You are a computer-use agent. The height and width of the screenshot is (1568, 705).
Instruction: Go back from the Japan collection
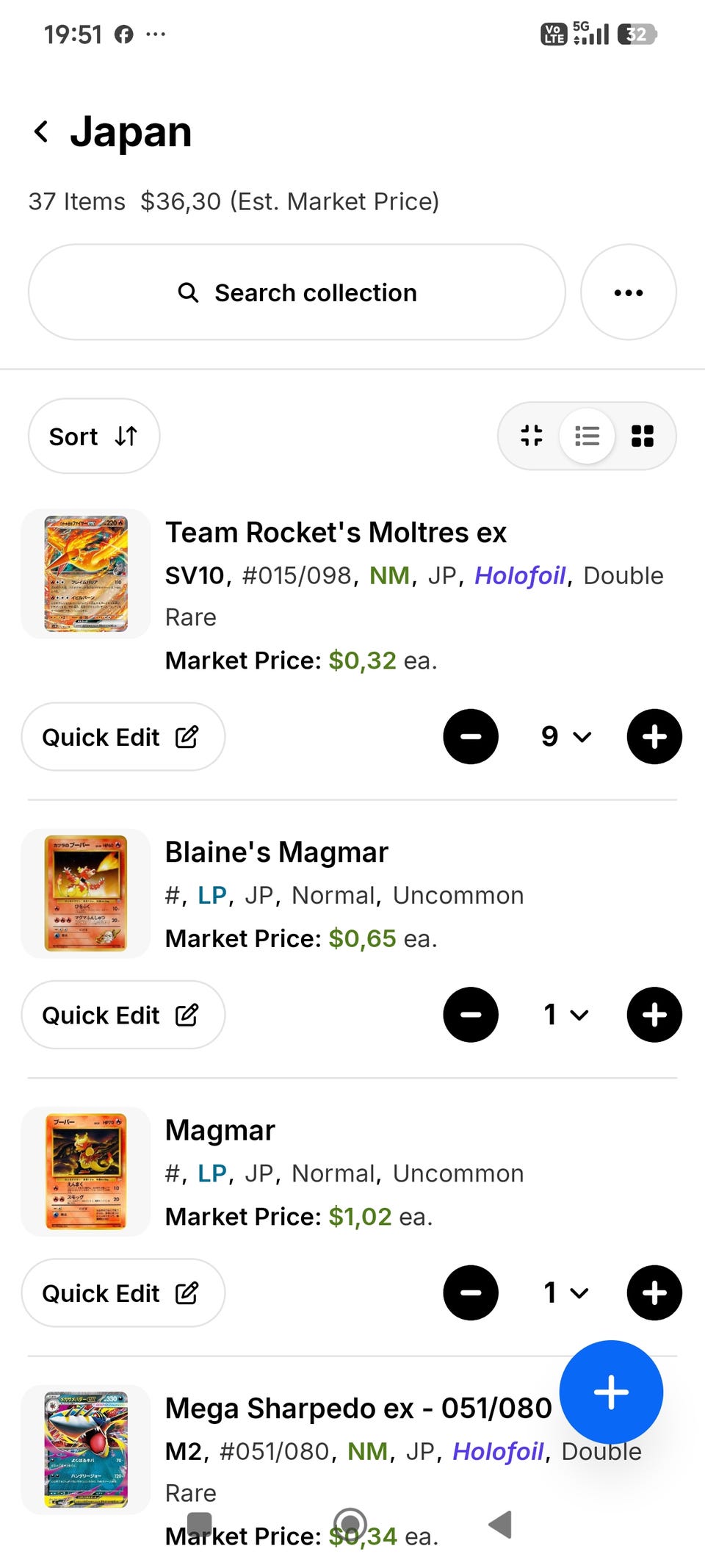(42, 132)
